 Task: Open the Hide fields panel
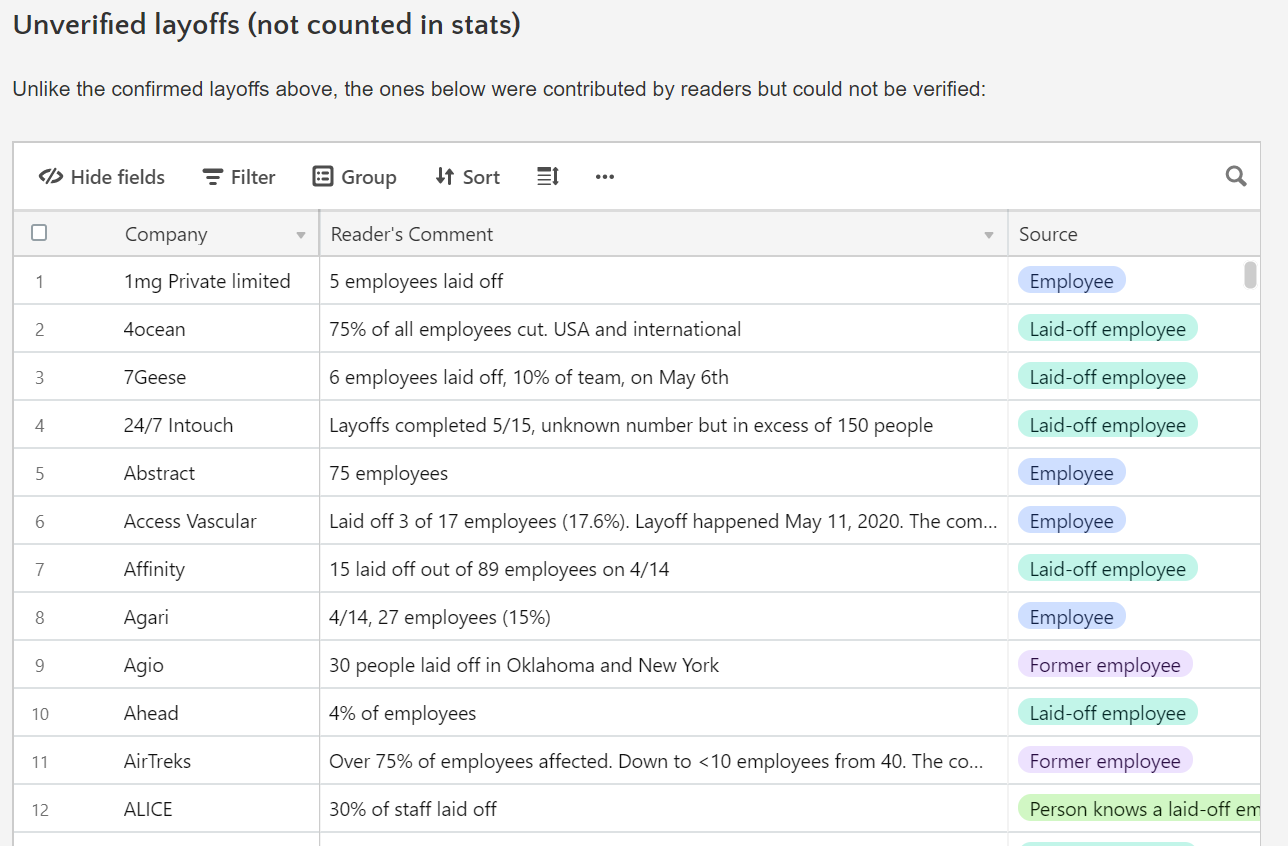tap(100, 177)
